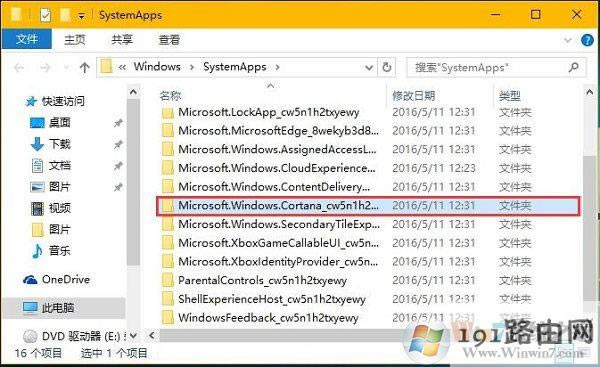Expand chevron after SystemApps in address bar

click(277, 67)
